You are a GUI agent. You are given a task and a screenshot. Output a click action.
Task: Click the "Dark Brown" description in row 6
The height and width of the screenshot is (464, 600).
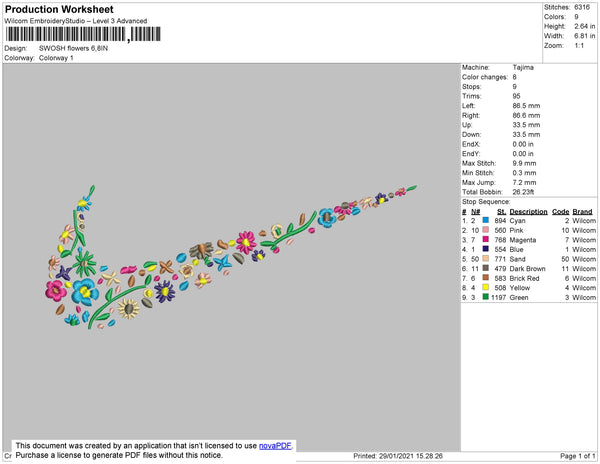coord(528,269)
